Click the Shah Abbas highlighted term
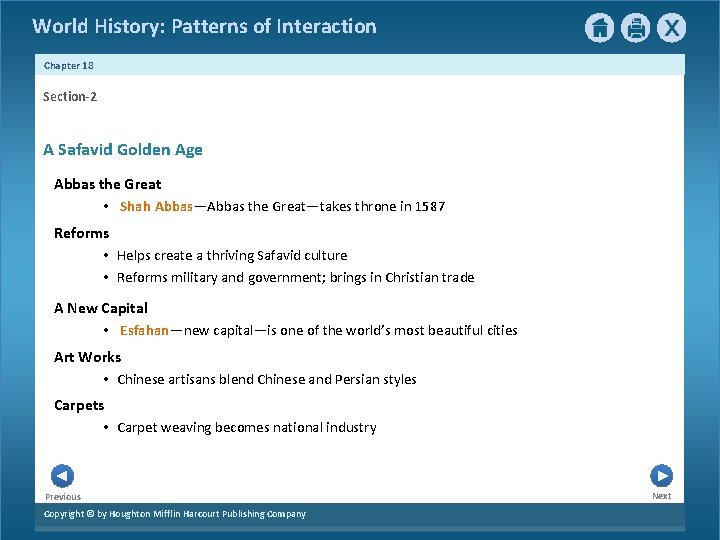 156,207
